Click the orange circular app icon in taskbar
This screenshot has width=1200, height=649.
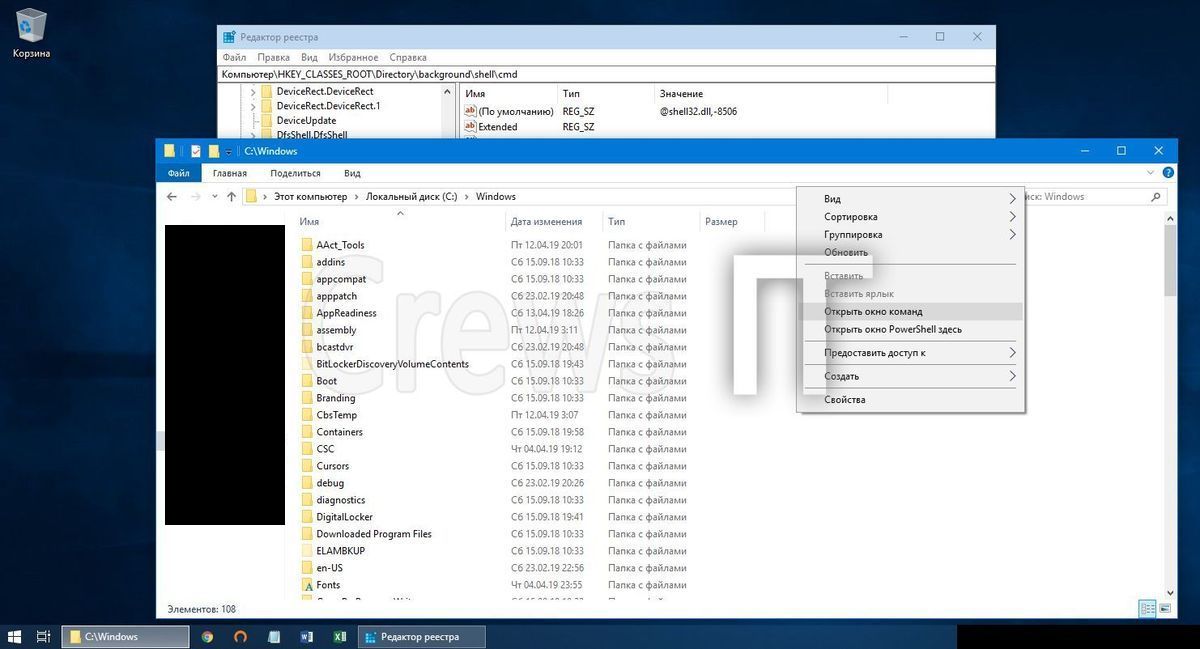pyautogui.click(x=240, y=636)
